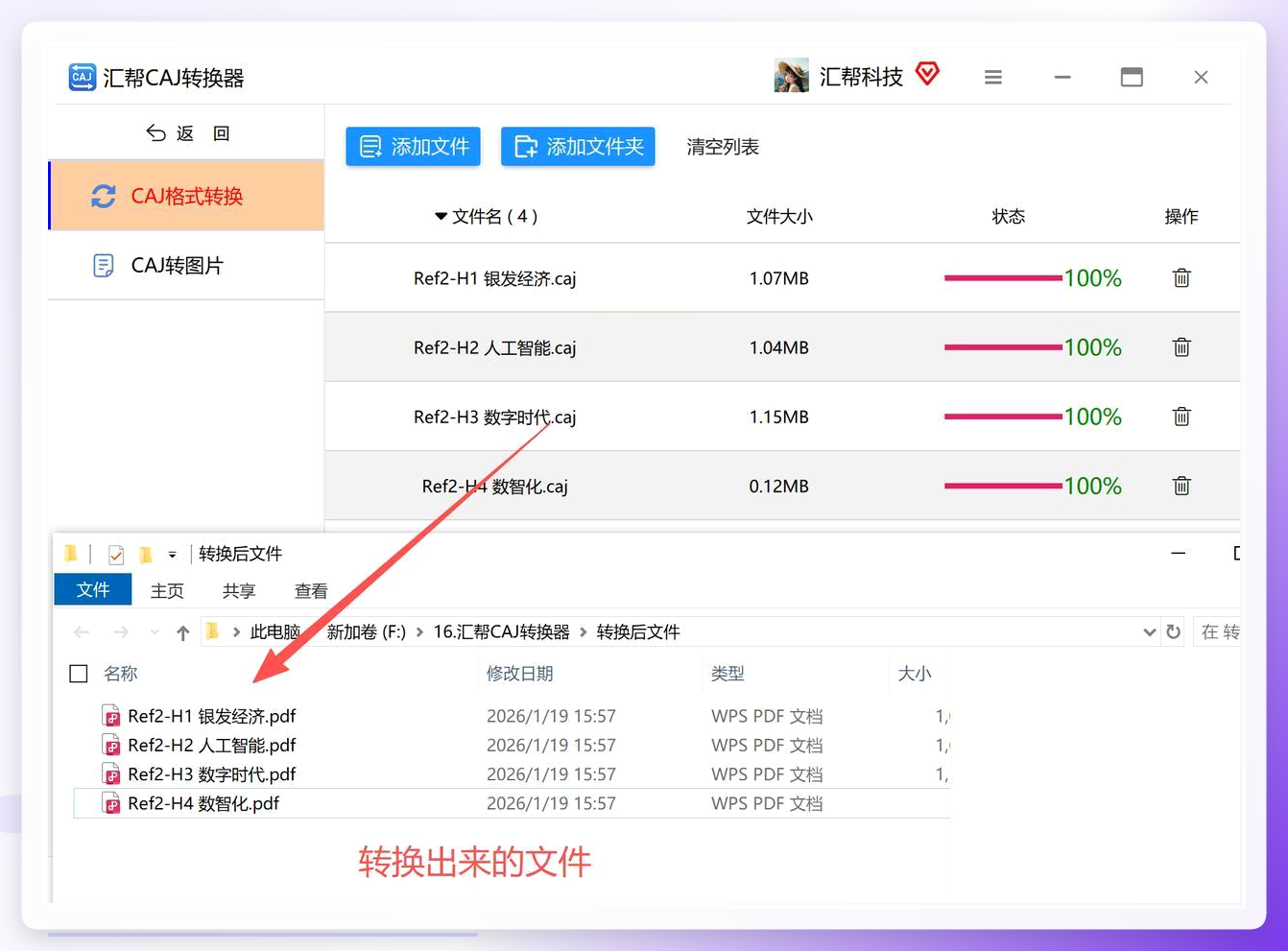Click 16.汇帮CAJ转换器 in the breadcrumb
This screenshot has height=951, width=1288.
click(x=501, y=631)
